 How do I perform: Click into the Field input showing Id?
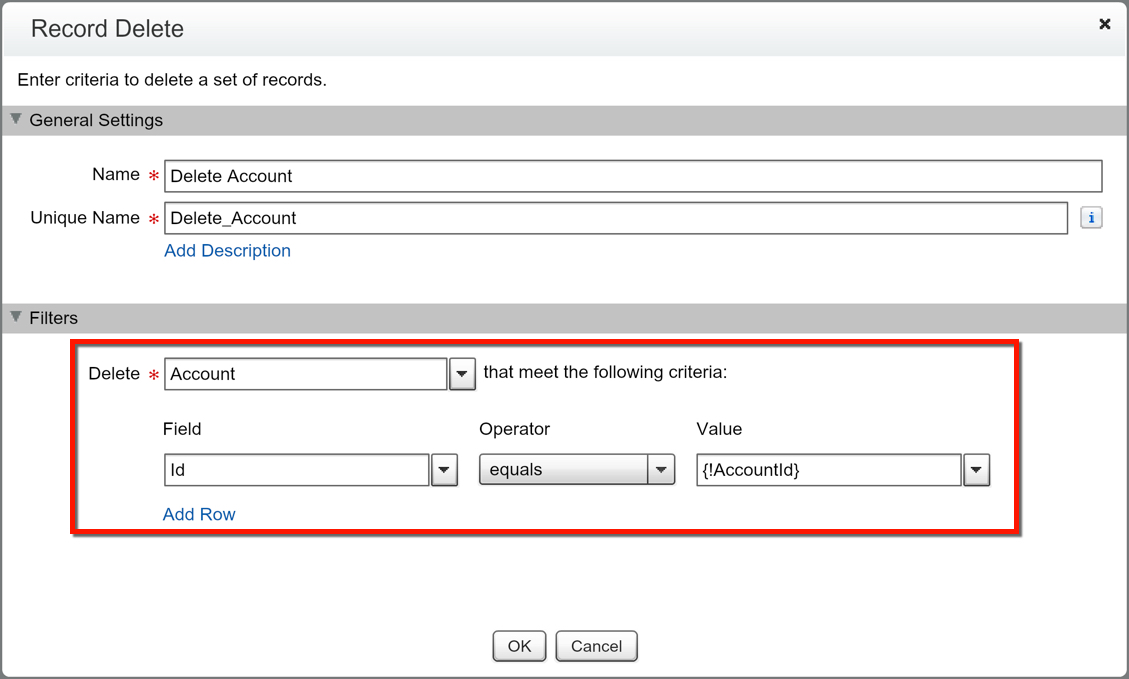(296, 470)
